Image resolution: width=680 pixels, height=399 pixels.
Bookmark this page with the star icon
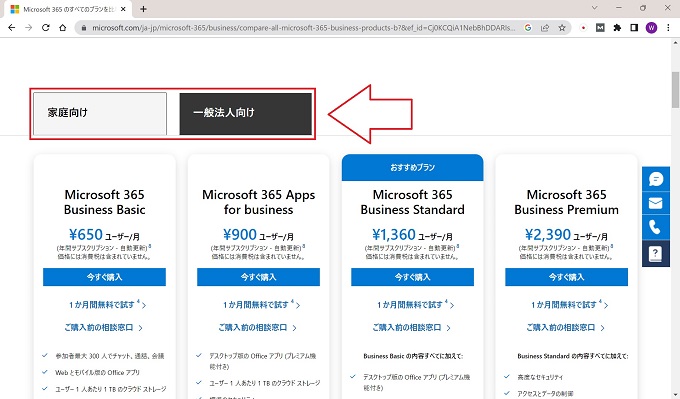[562, 27]
